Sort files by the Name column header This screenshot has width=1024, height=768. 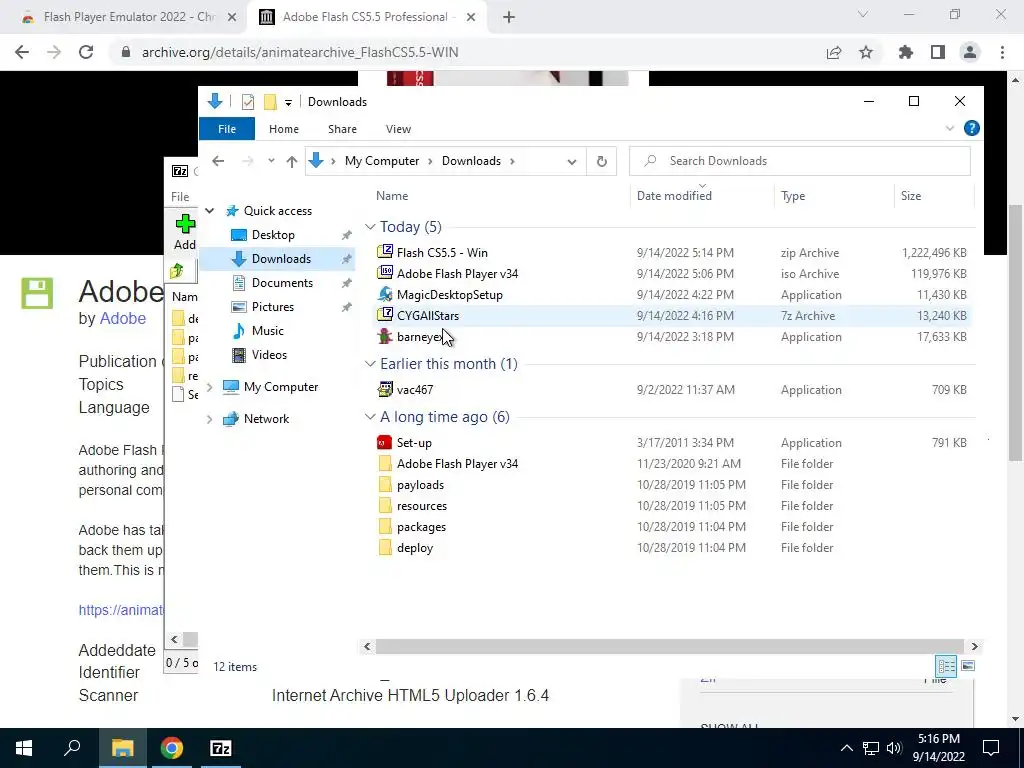click(392, 196)
